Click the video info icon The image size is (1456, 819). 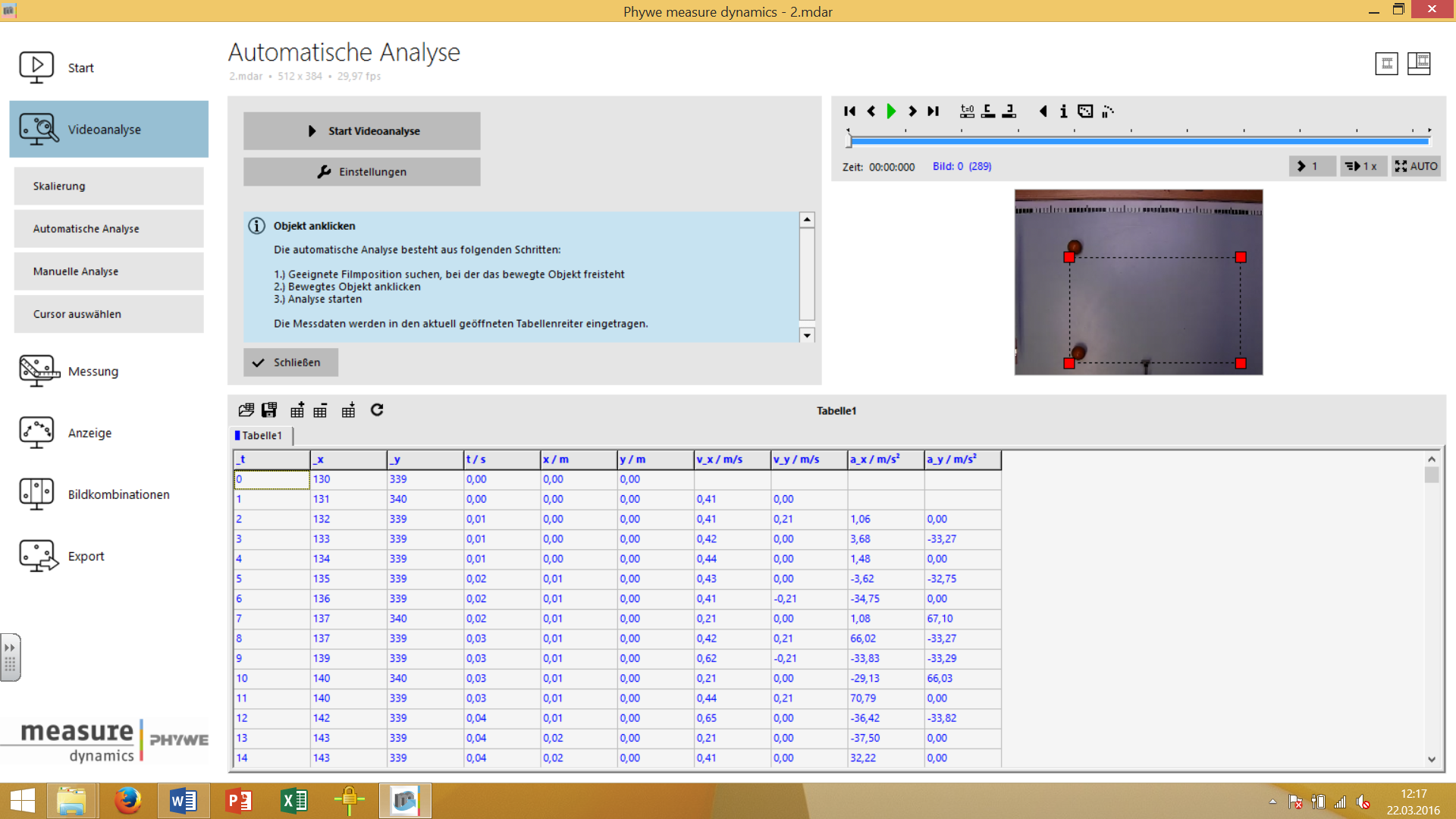point(1063,111)
